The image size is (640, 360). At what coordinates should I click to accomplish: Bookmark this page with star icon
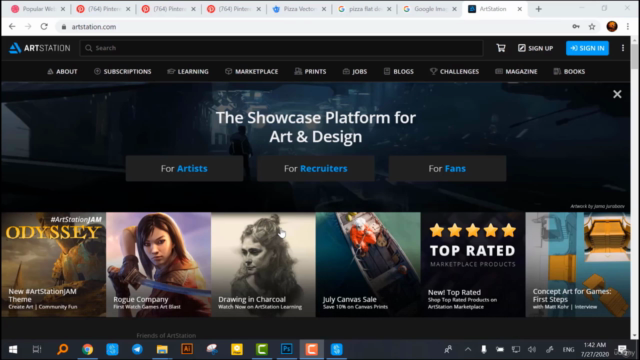(592, 27)
